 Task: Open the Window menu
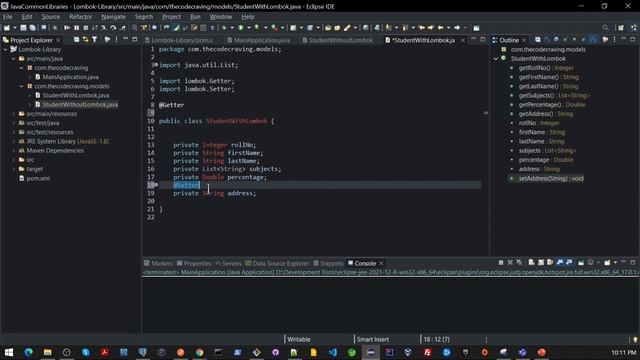tap(220, 17)
